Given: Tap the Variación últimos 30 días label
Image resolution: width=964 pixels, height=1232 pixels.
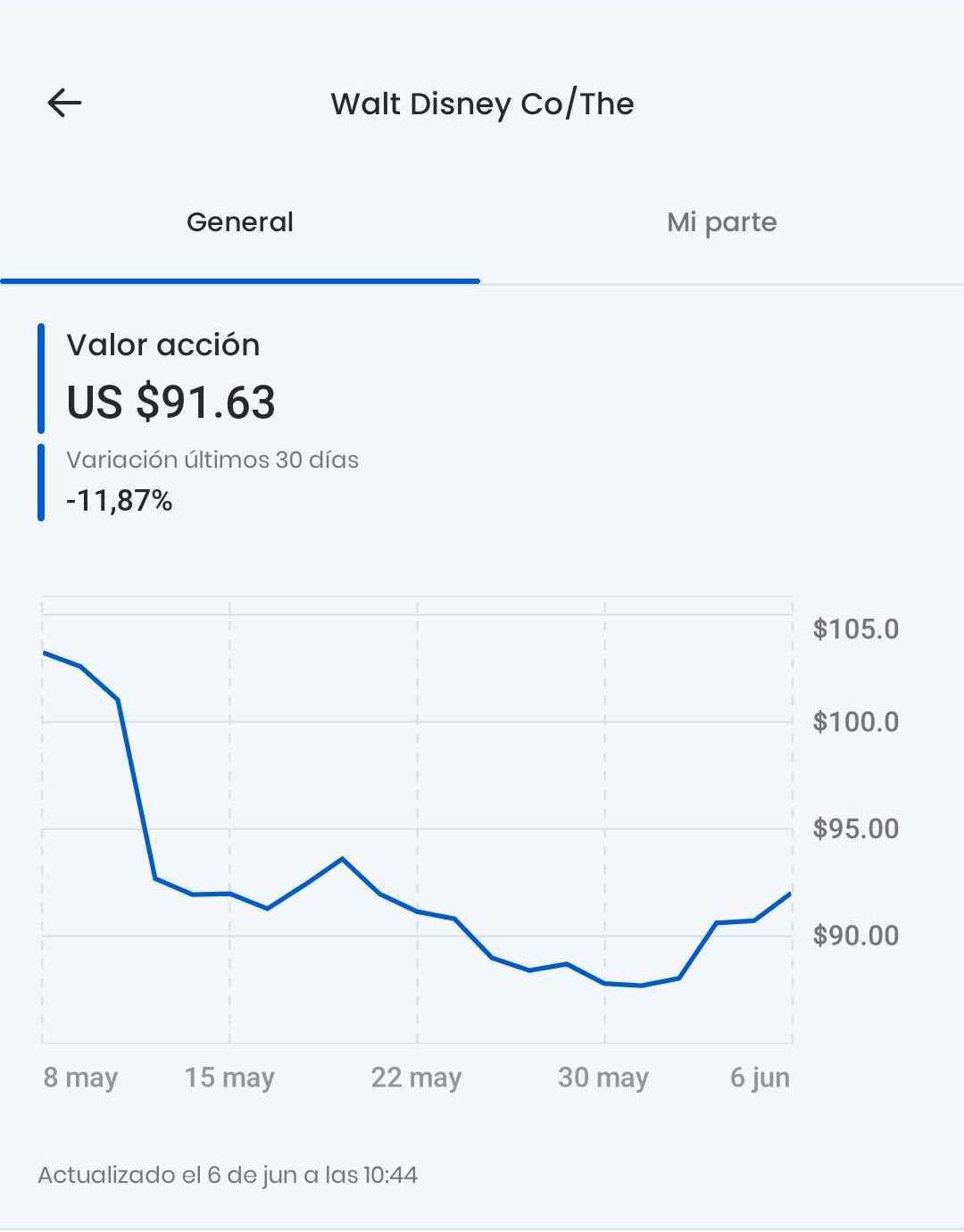Looking at the screenshot, I should click(x=212, y=460).
